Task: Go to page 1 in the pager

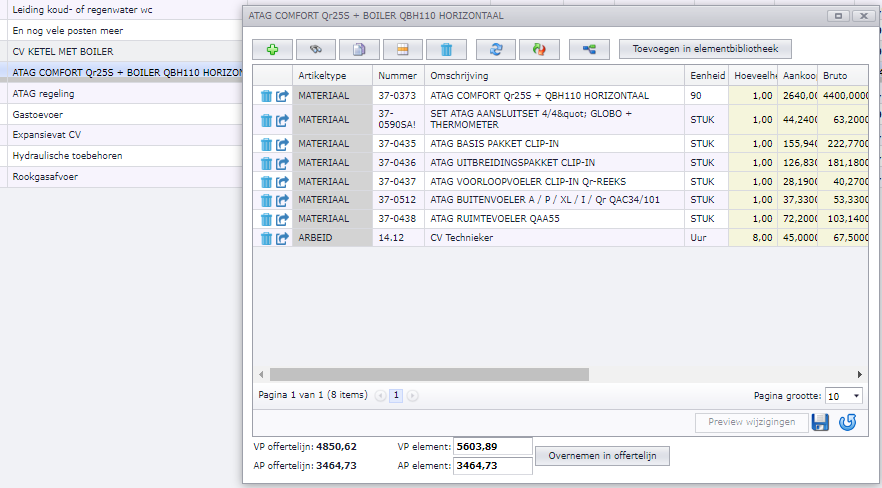Action: (396, 396)
